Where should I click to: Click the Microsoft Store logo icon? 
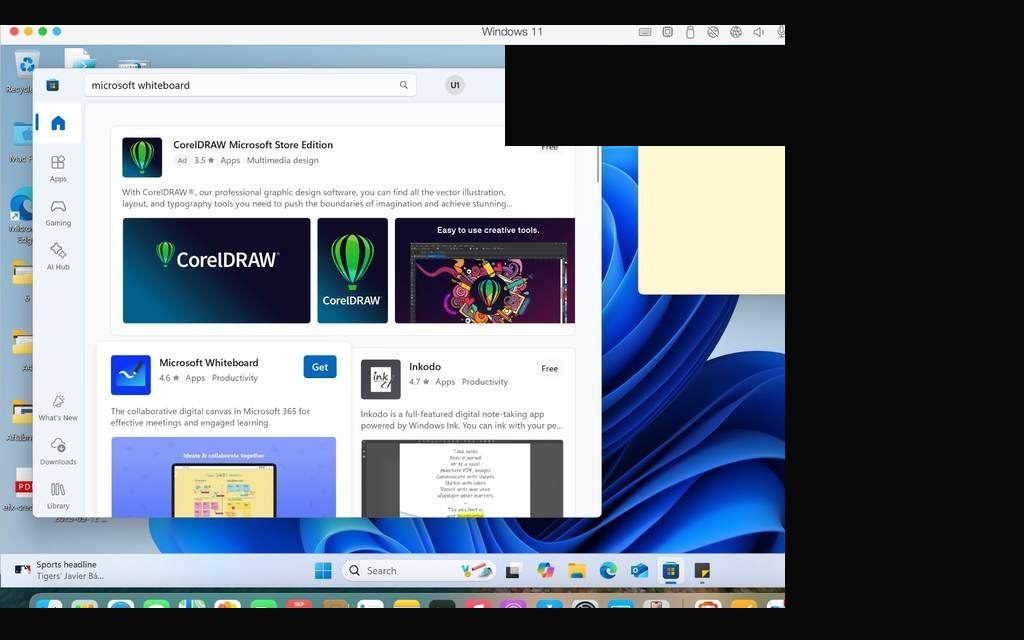[x=52, y=85]
